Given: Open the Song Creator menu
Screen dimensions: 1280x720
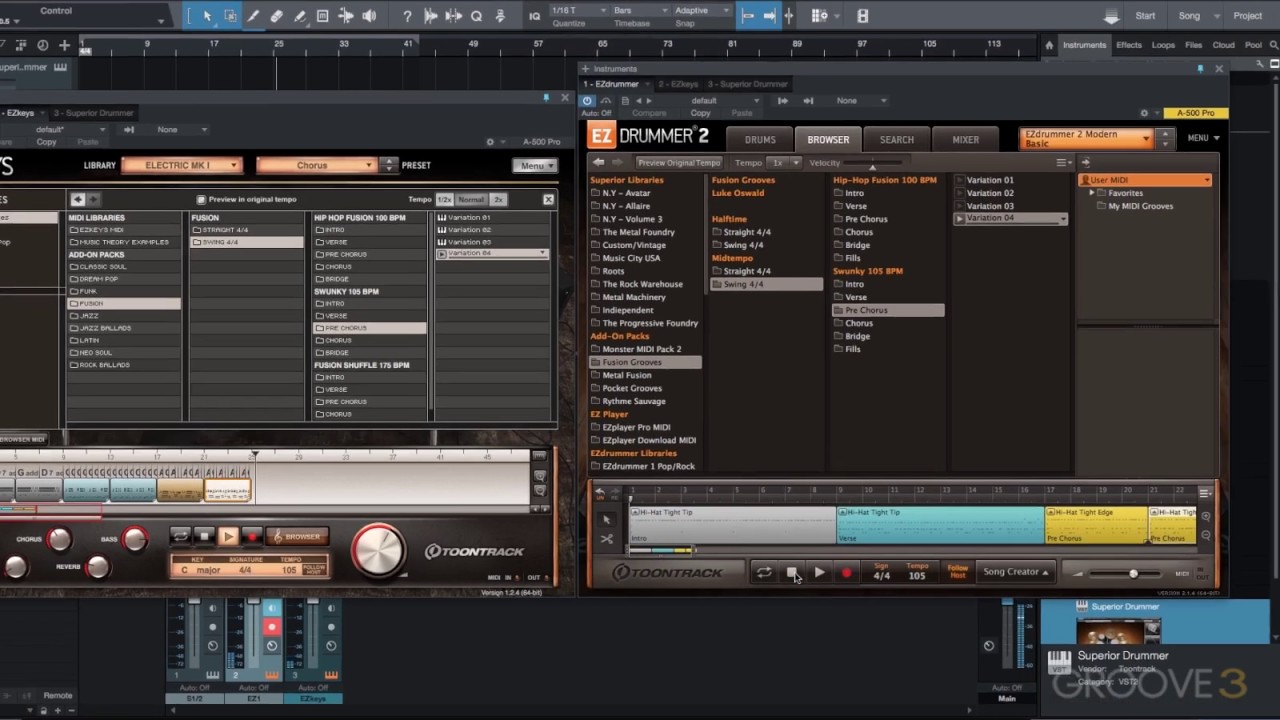Looking at the screenshot, I should coord(1015,572).
